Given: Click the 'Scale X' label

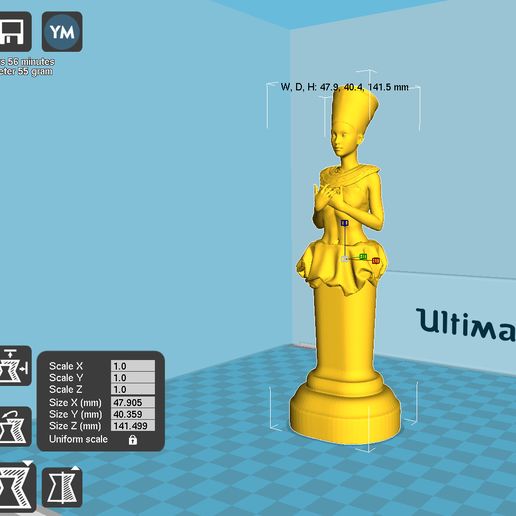Looking at the screenshot, I should 66,366.
